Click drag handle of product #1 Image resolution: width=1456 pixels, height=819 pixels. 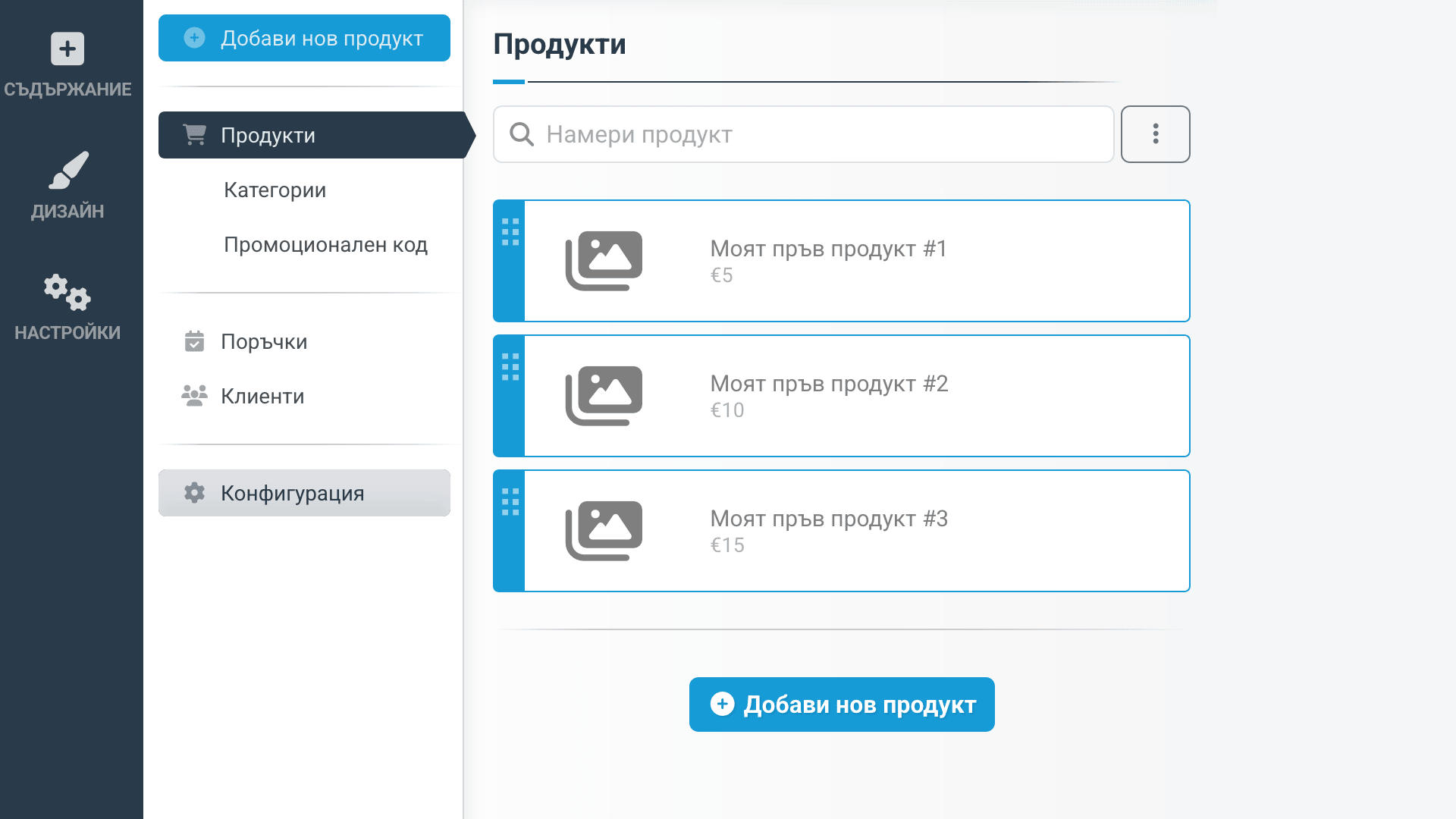click(510, 232)
